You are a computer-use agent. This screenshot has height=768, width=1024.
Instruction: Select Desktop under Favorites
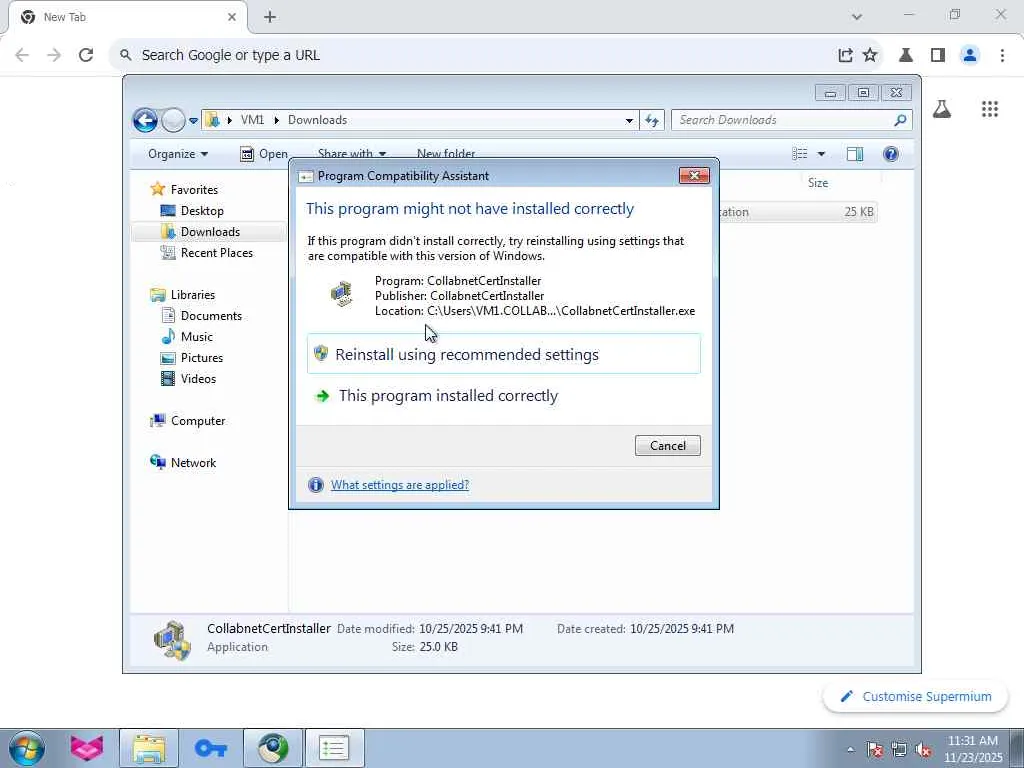point(193,210)
